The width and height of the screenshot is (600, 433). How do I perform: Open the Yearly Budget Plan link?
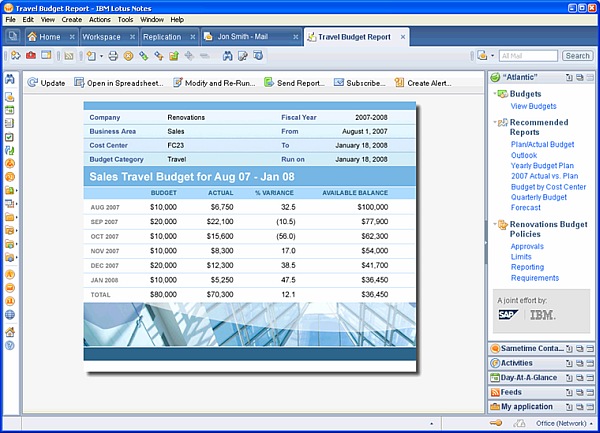point(542,166)
